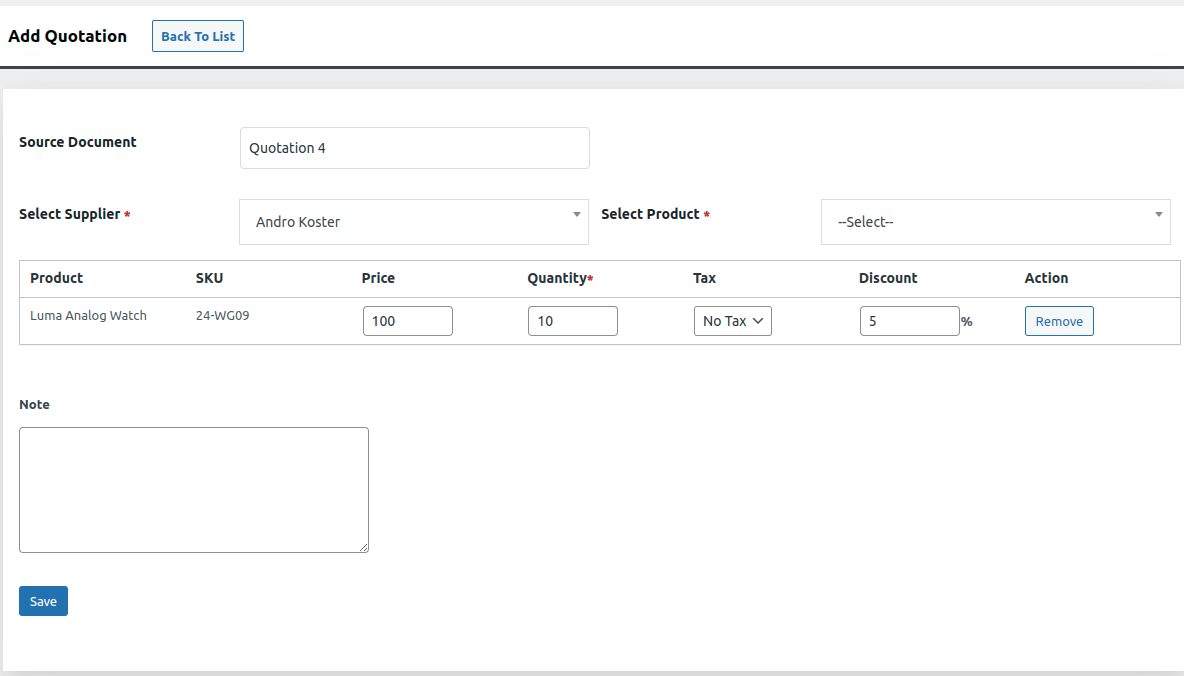Click the Select Supplier label
This screenshot has width=1184, height=676.
pyautogui.click(x=74, y=215)
